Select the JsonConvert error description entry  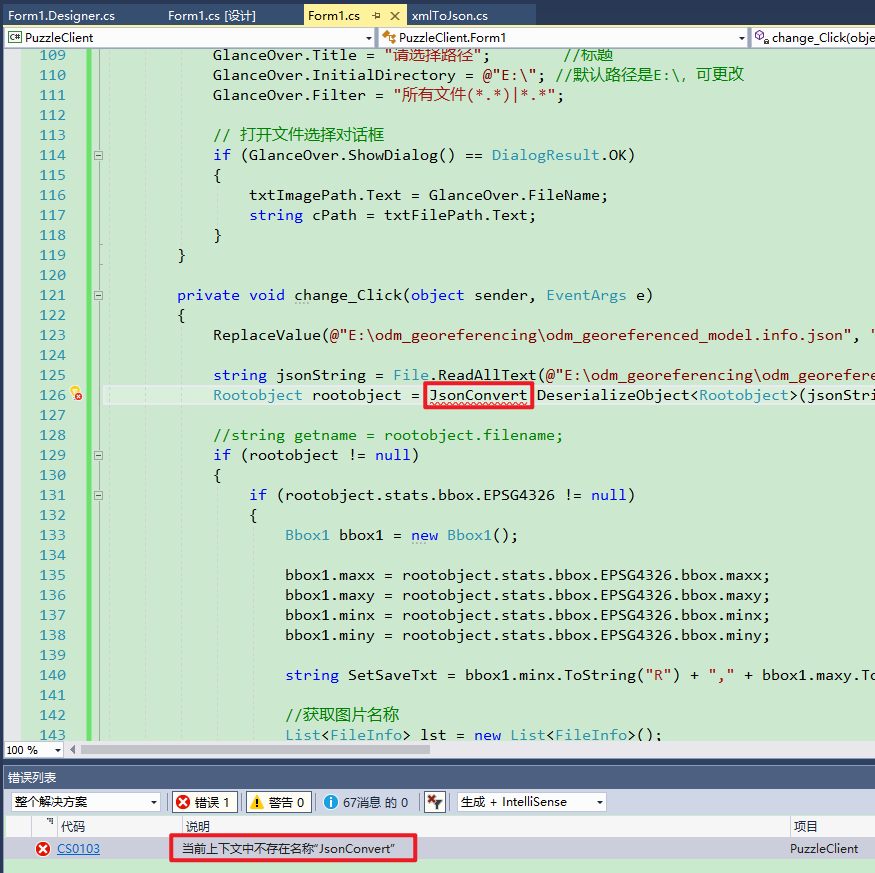click(x=292, y=848)
